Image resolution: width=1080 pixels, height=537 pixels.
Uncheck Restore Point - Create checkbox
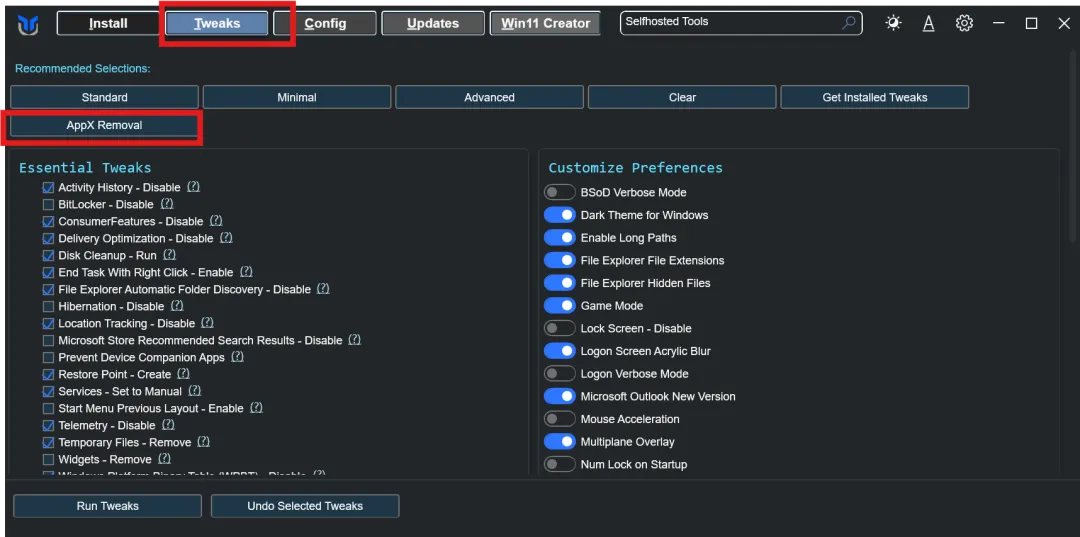[x=48, y=375]
